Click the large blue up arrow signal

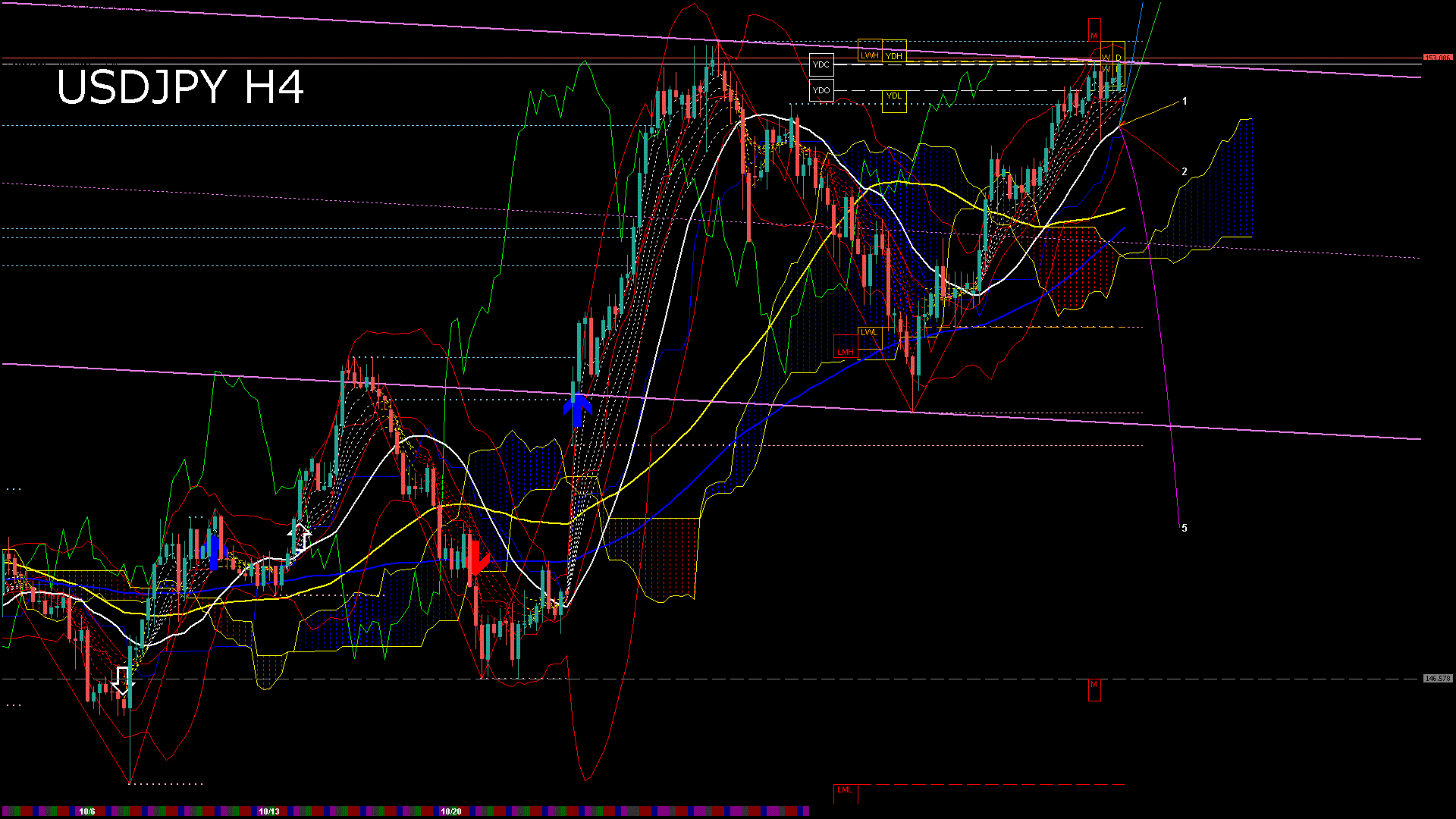(578, 409)
